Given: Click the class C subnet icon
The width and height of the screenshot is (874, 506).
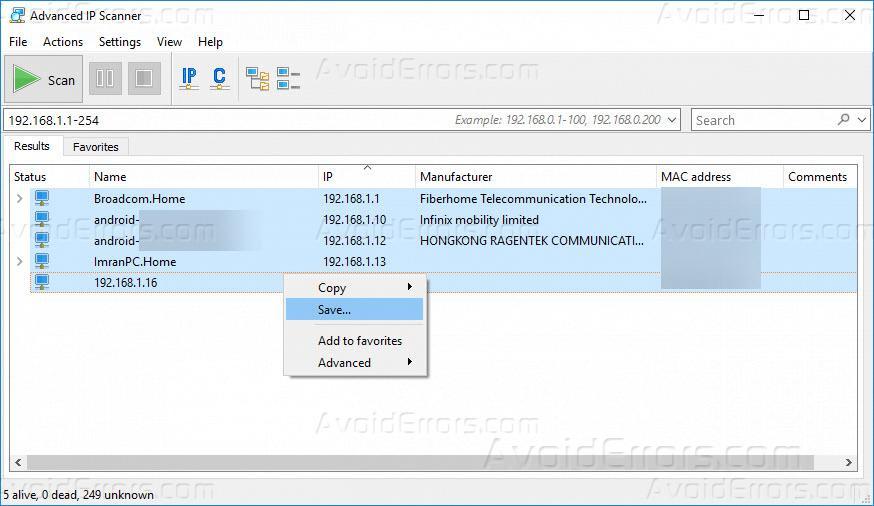Looking at the screenshot, I should point(220,78).
